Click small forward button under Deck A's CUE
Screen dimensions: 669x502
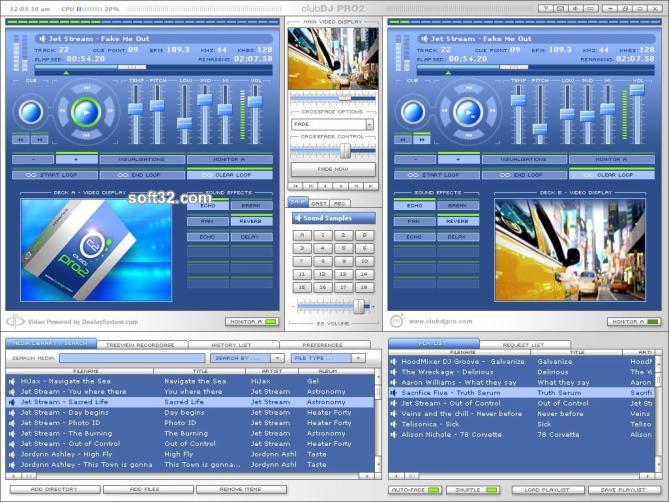point(39,139)
